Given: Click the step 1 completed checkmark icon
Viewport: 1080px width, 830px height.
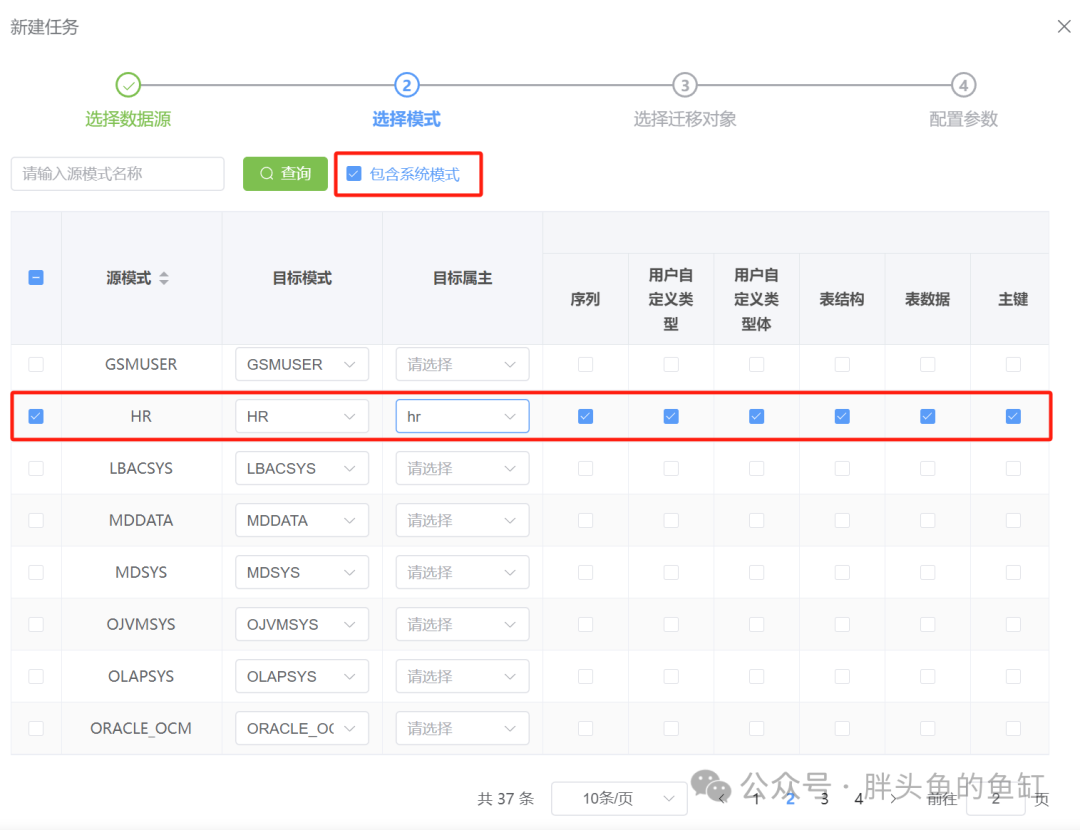Looking at the screenshot, I should click(x=128, y=85).
